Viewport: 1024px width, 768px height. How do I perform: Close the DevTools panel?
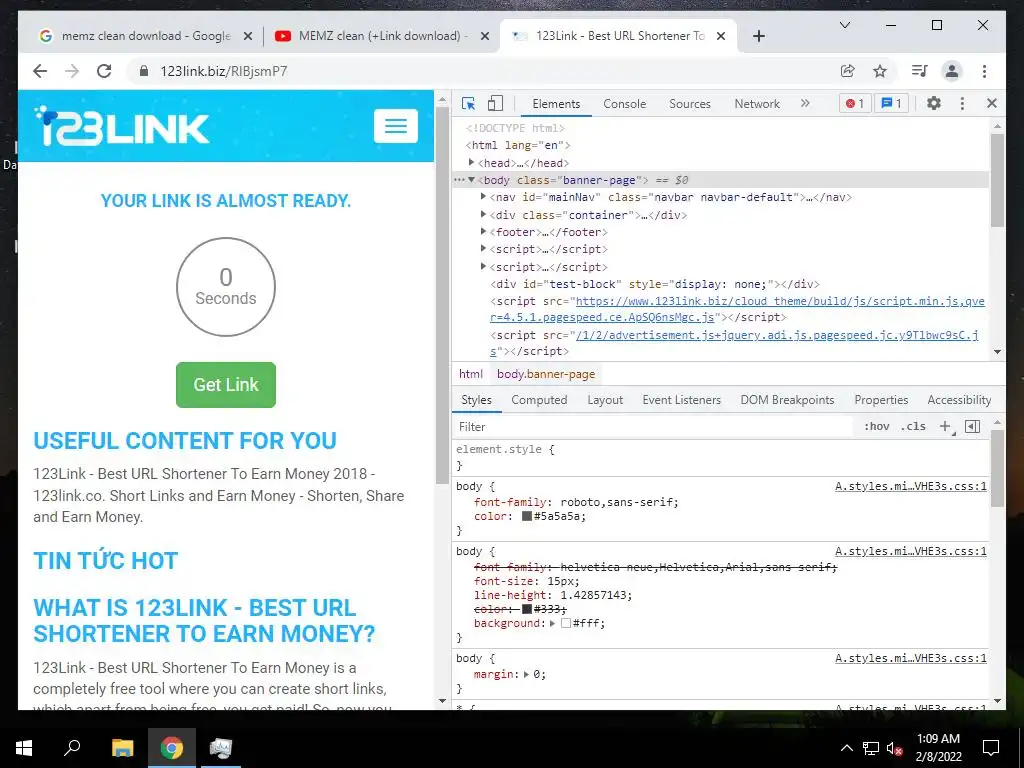991,103
